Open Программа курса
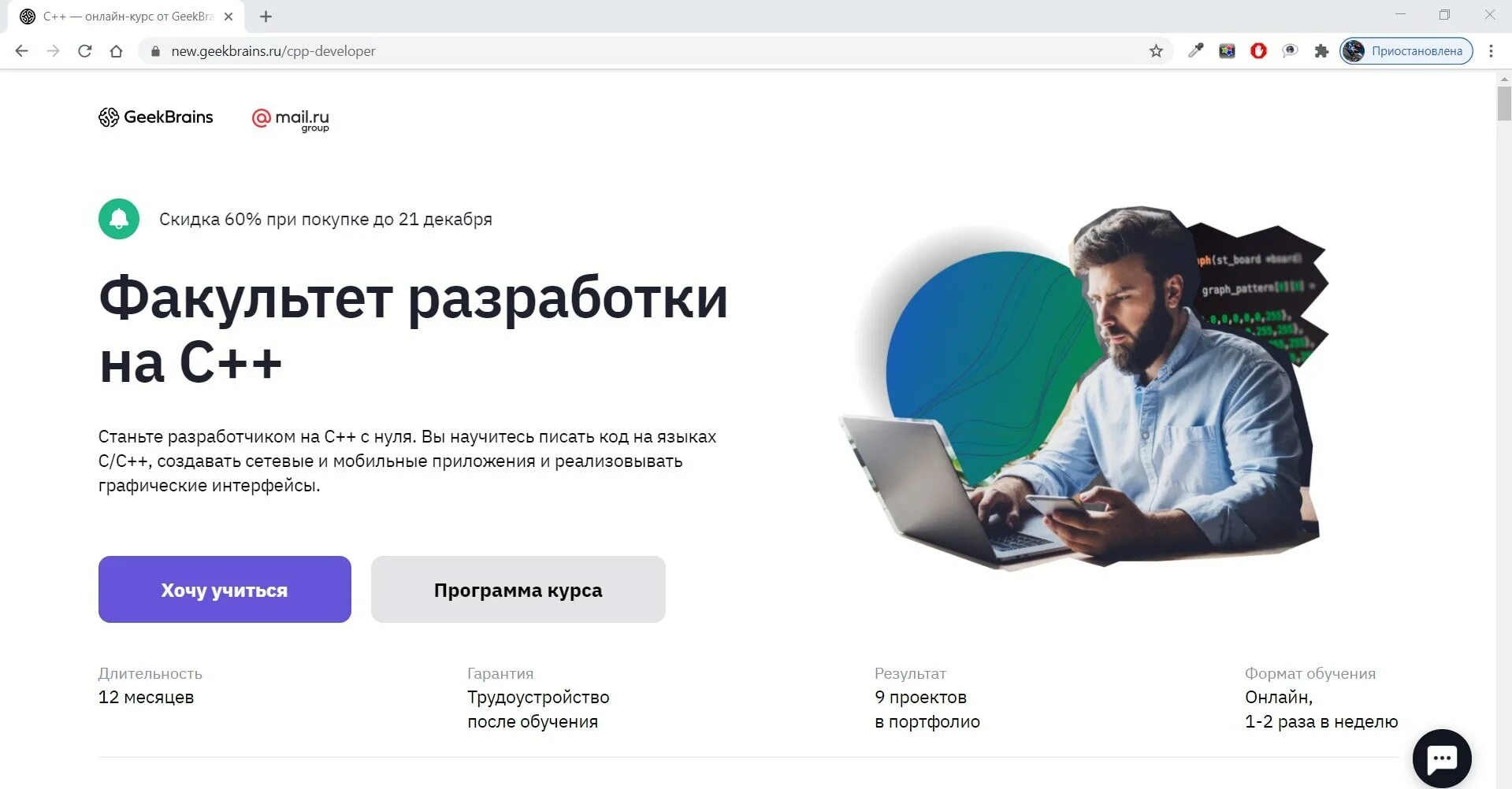The image size is (1512, 789). (x=518, y=590)
